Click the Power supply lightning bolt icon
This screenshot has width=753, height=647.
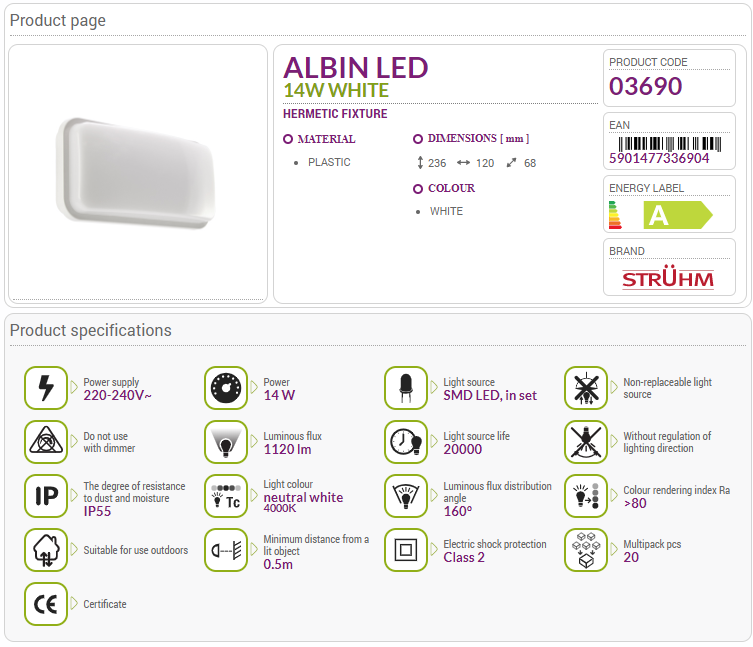pyautogui.click(x=46, y=388)
